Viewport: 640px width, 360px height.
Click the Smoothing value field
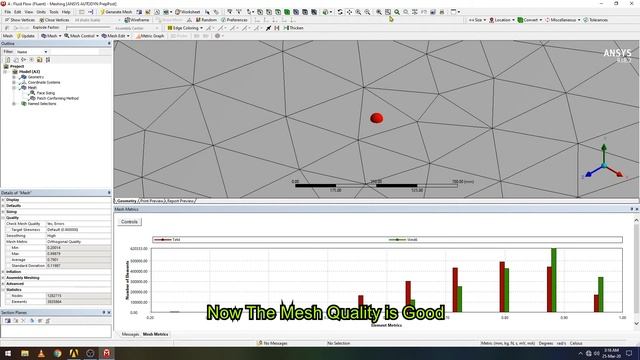pos(78,236)
